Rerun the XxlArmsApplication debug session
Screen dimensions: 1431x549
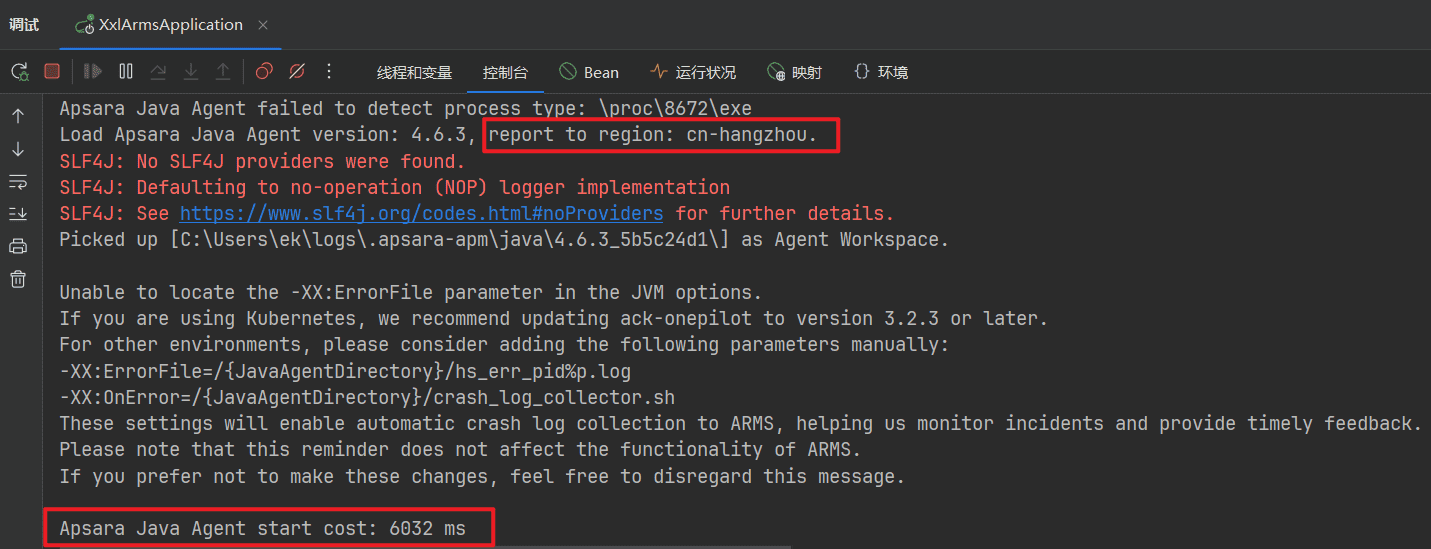pos(19,72)
